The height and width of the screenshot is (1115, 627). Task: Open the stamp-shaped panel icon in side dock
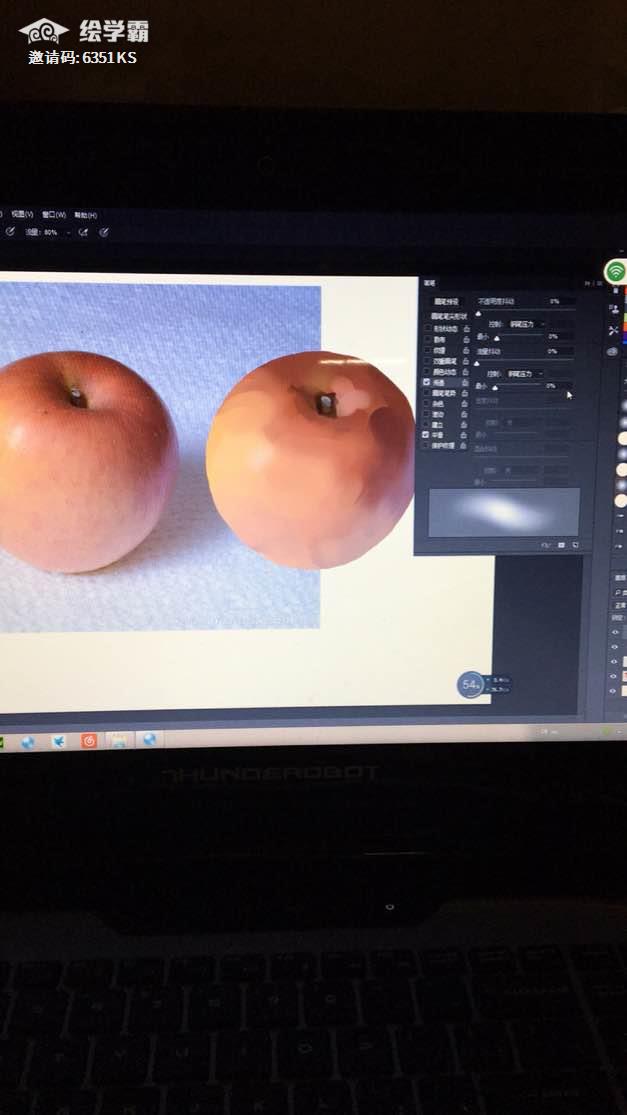pyautogui.click(x=614, y=309)
